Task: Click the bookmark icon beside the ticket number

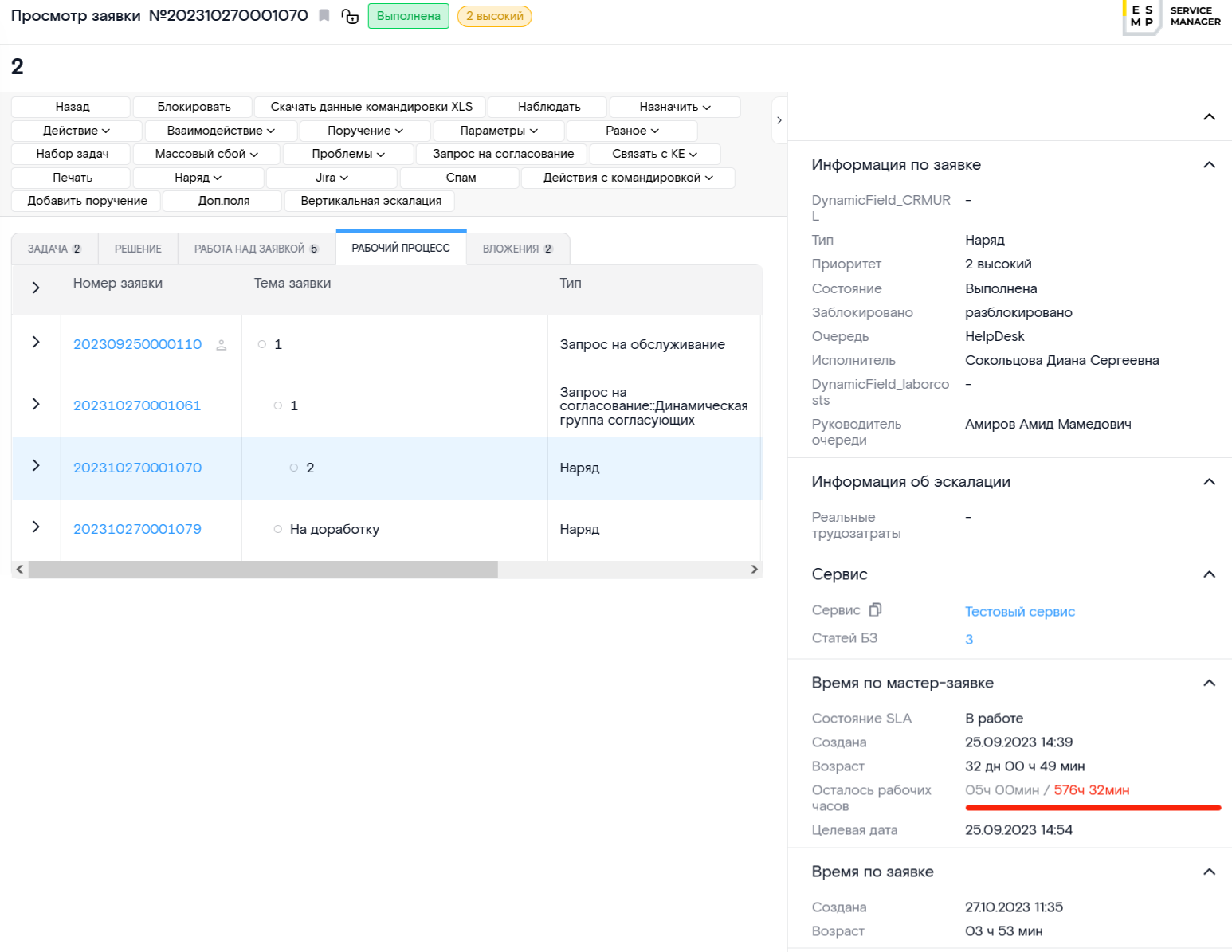Action: [324, 16]
